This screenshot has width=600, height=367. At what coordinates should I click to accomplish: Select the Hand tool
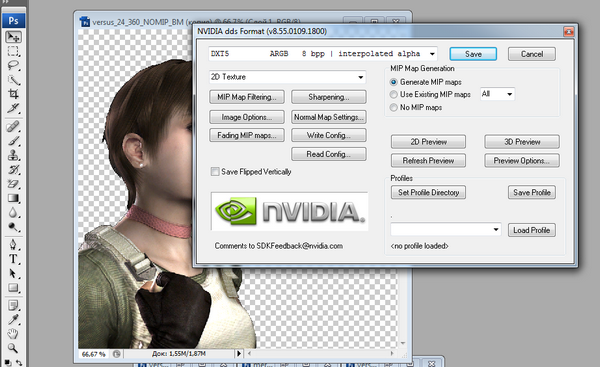13,334
